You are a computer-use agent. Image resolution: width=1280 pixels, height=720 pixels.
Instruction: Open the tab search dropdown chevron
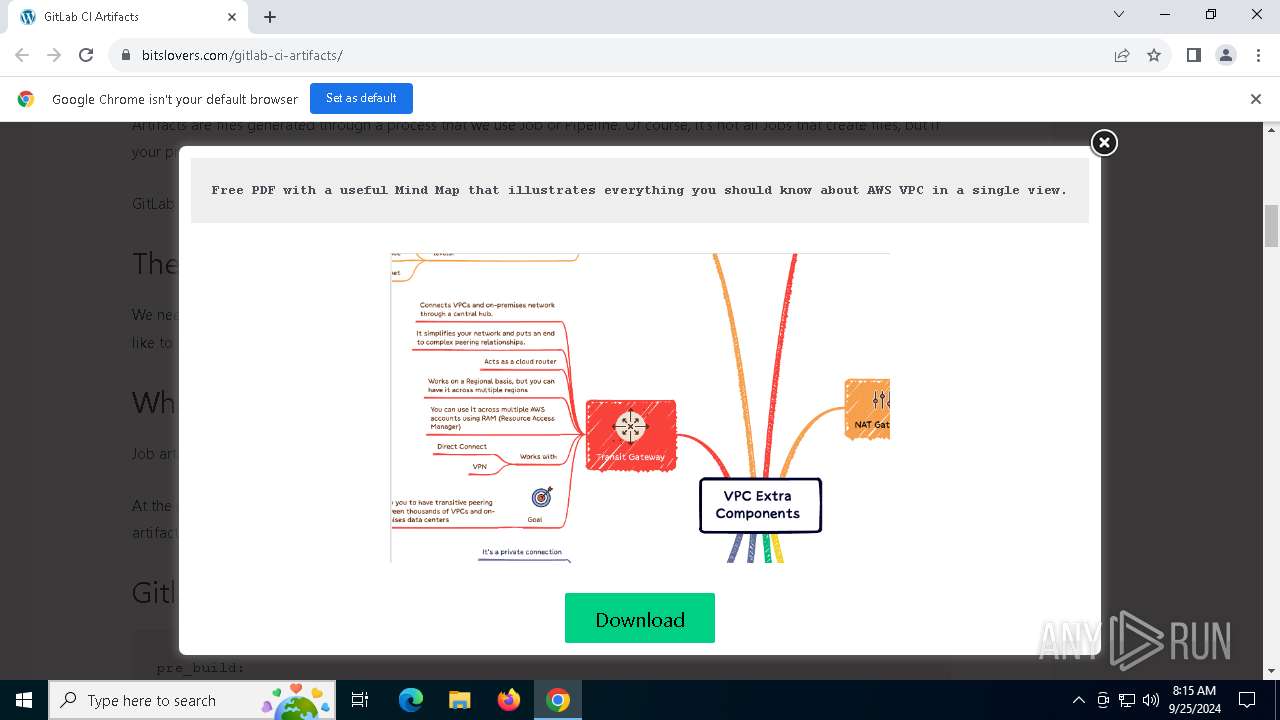[1119, 14]
